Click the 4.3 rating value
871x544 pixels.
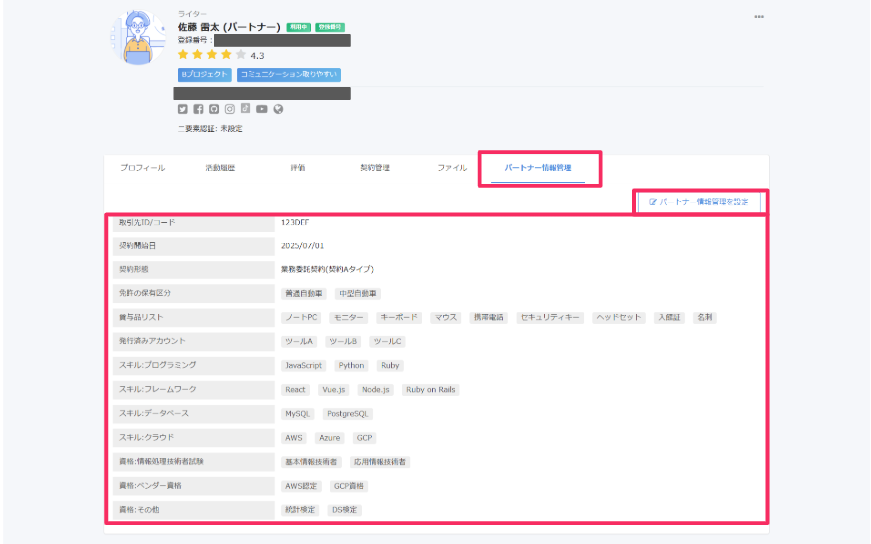click(257, 56)
